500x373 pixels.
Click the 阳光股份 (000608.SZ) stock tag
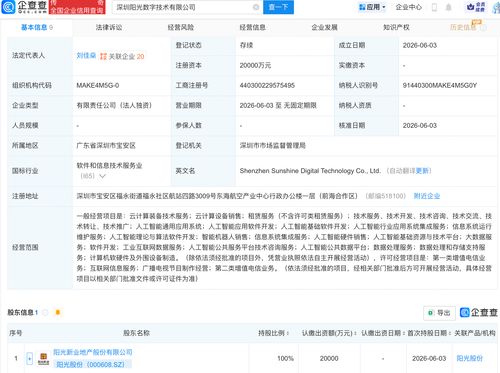click(x=92, y=364)
